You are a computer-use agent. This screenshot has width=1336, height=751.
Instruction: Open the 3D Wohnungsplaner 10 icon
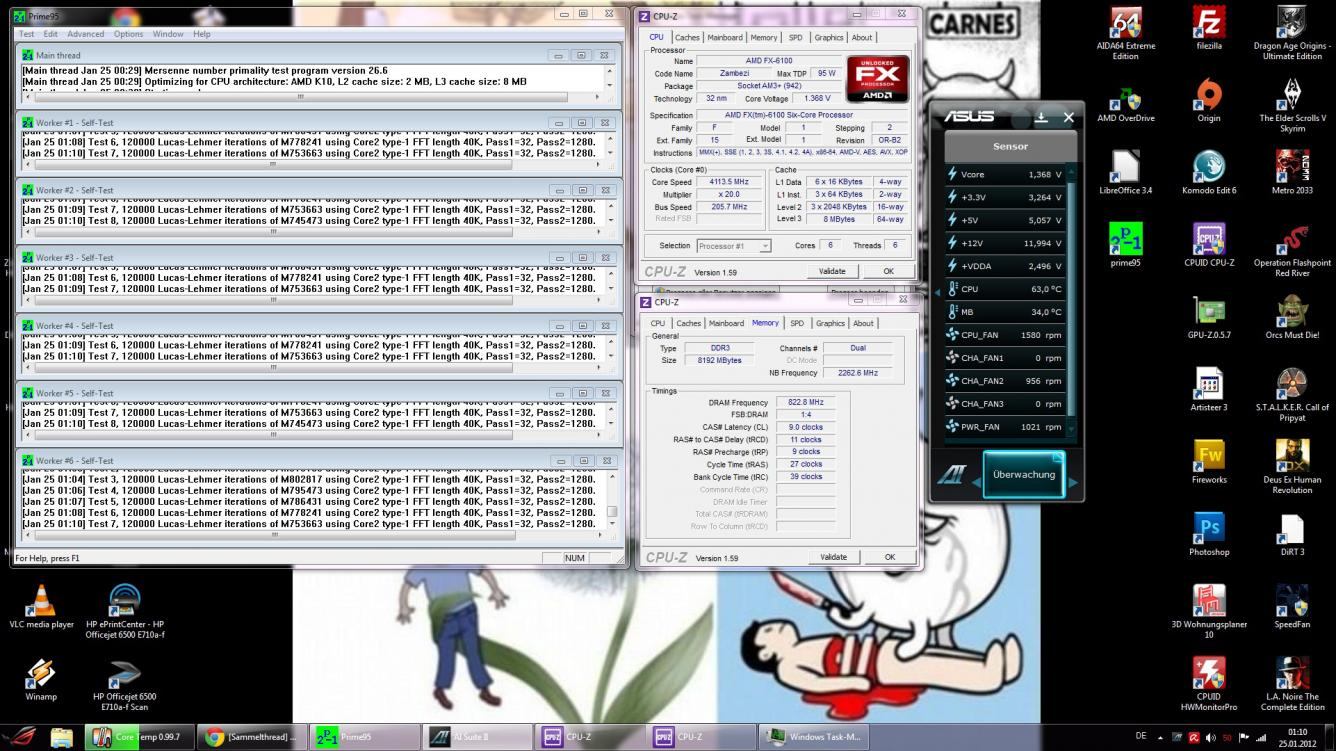coord(1209,612)
